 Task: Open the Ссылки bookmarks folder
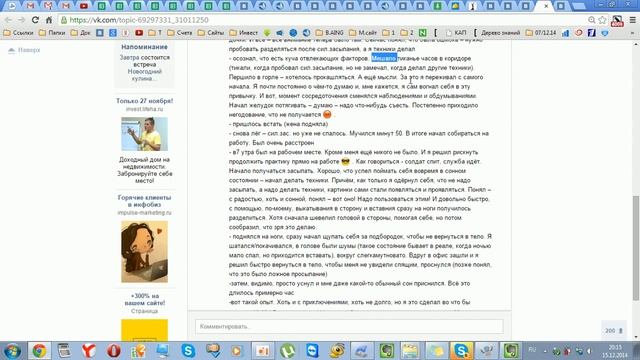tap(19, 33)
